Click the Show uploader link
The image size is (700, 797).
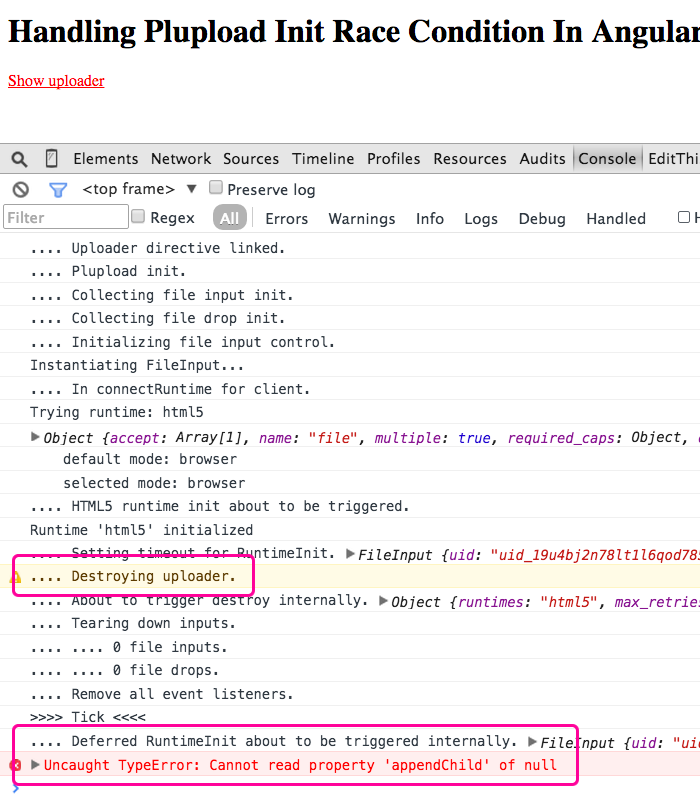click(56, 81)
